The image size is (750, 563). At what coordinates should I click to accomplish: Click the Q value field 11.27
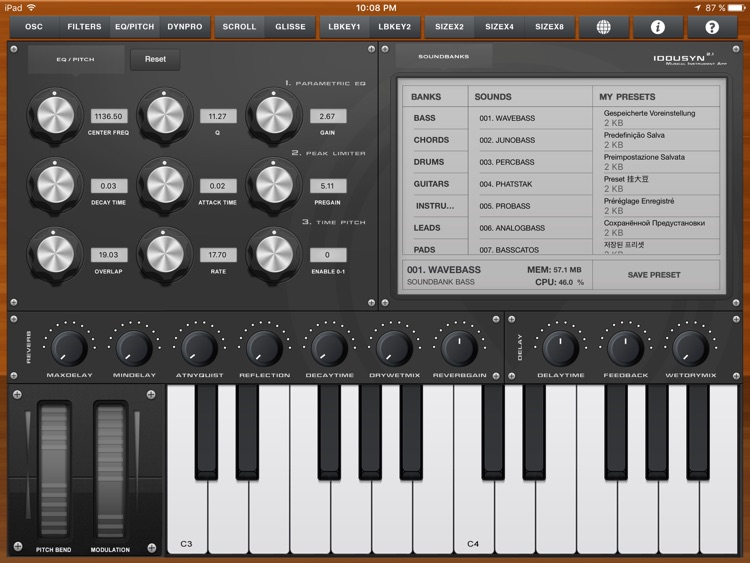218,116
